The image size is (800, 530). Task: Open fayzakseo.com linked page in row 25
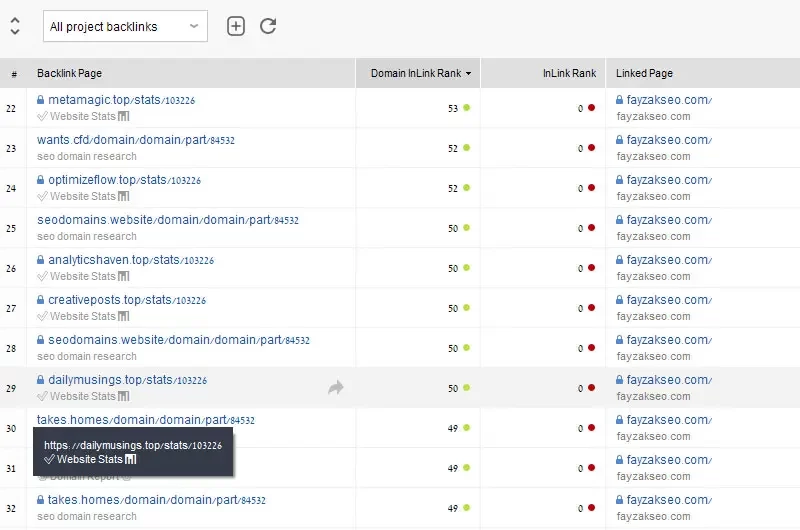click(663, 220)
